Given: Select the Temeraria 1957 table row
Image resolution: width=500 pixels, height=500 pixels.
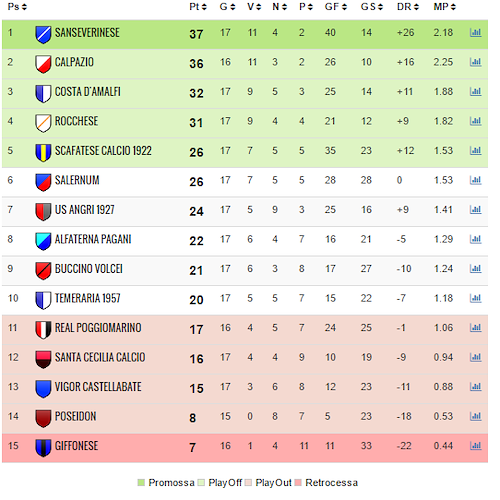Looking at the screenshot, I should (245, 300).
